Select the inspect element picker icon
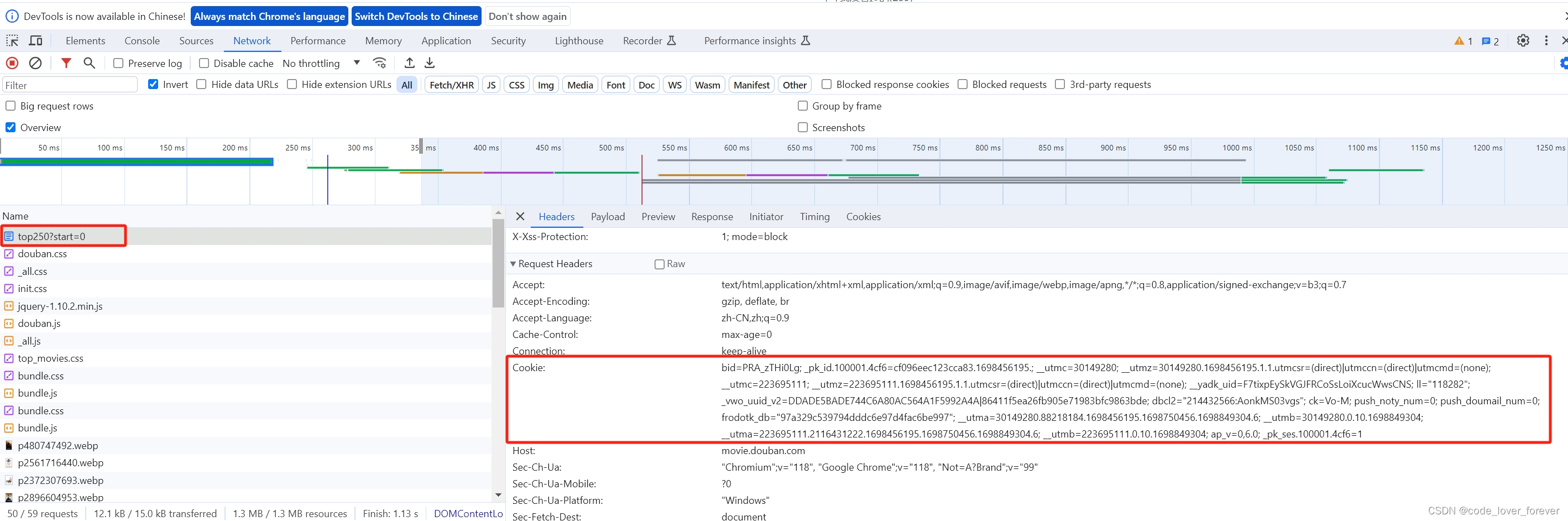This screenshot has height=521, width=1568. 12,41
